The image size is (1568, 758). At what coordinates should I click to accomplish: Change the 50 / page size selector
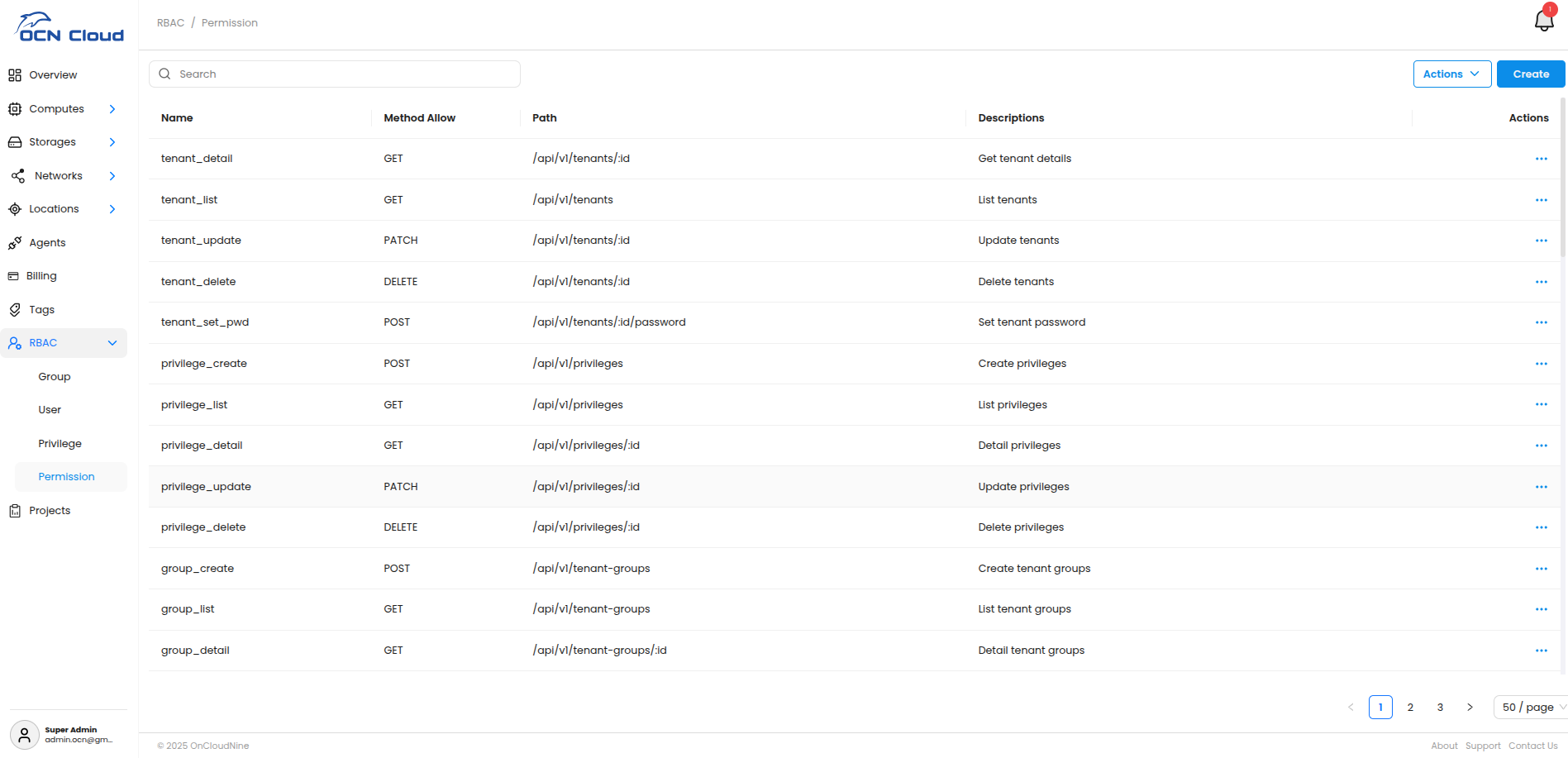click(x=1532, y=708)
